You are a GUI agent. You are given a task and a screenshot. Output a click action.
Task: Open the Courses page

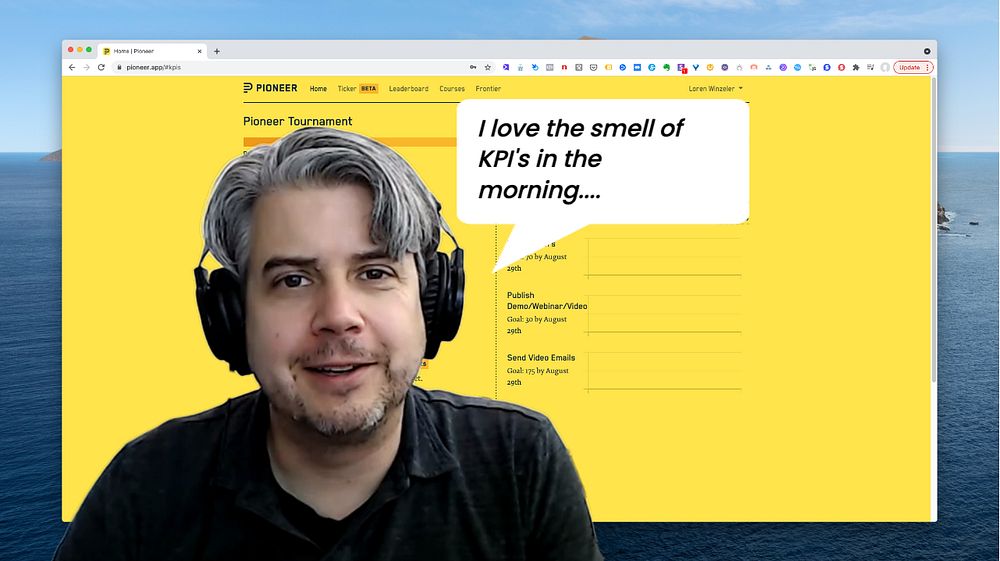pos(452,89)
